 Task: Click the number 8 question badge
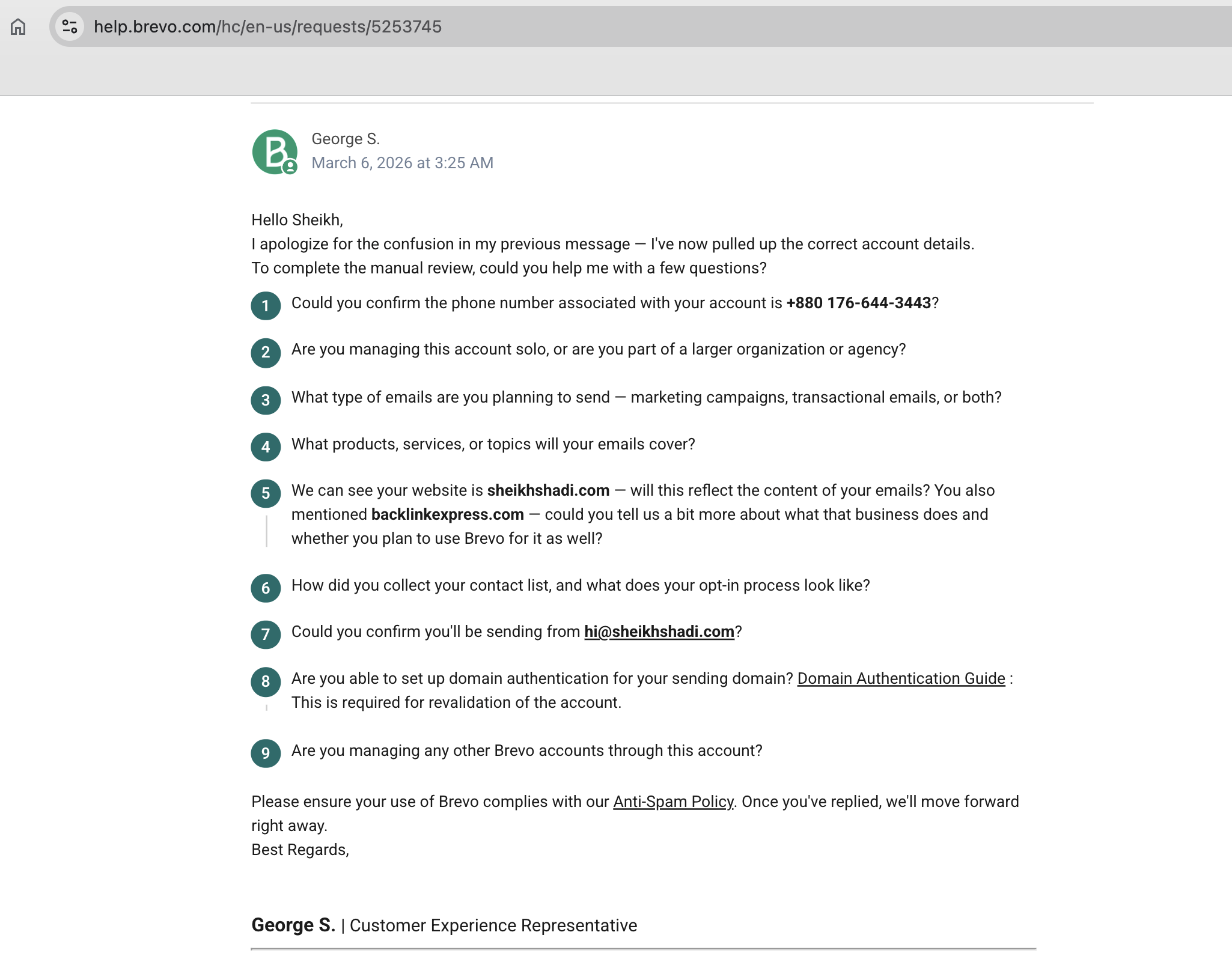(266, 681)
